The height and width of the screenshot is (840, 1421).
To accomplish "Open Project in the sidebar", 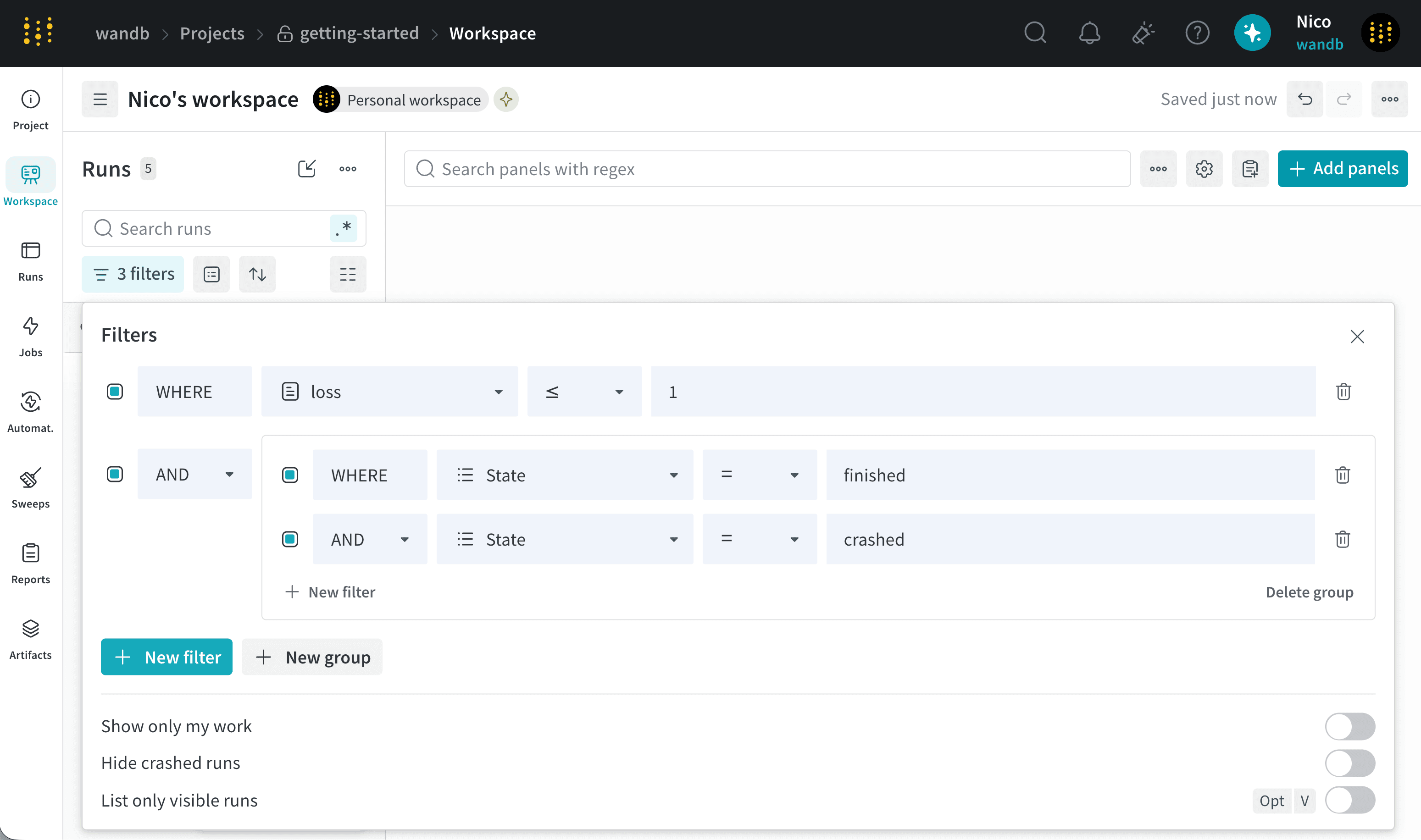I will (x=31, y=110).
